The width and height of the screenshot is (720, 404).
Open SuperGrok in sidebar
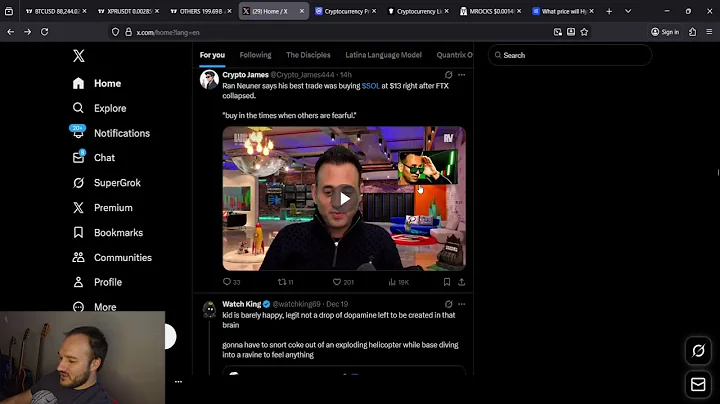pyautogui.click(x=107, y=183)
